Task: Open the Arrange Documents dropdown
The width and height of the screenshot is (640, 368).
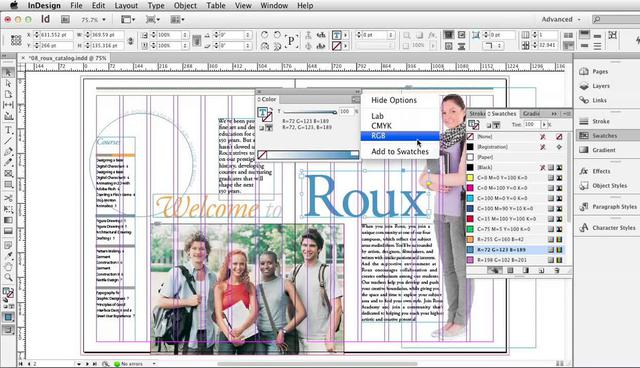Action: [x=177, y=19]
